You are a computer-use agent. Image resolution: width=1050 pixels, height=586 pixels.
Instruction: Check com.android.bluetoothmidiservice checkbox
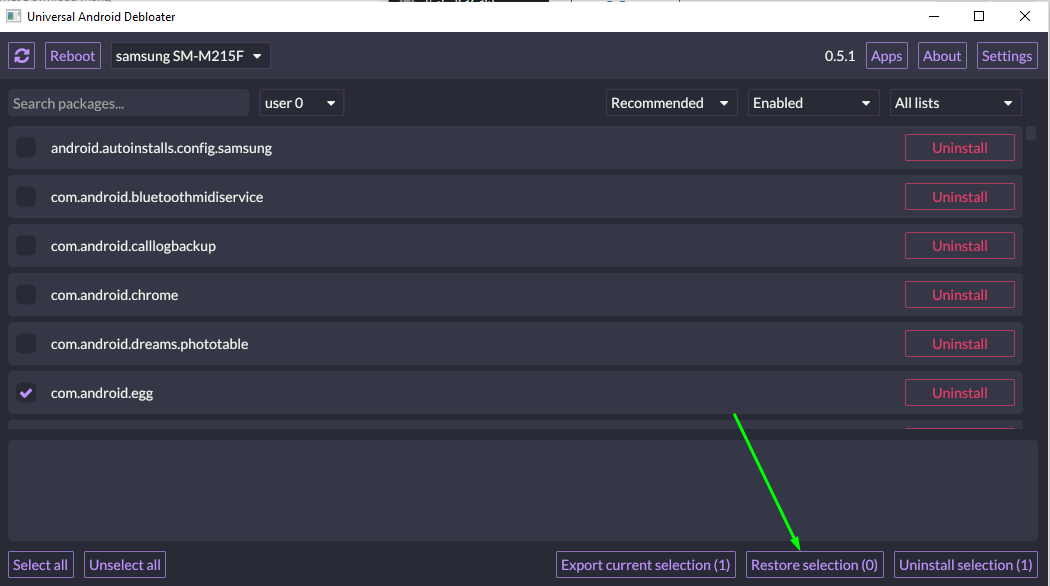click(26, 197)
